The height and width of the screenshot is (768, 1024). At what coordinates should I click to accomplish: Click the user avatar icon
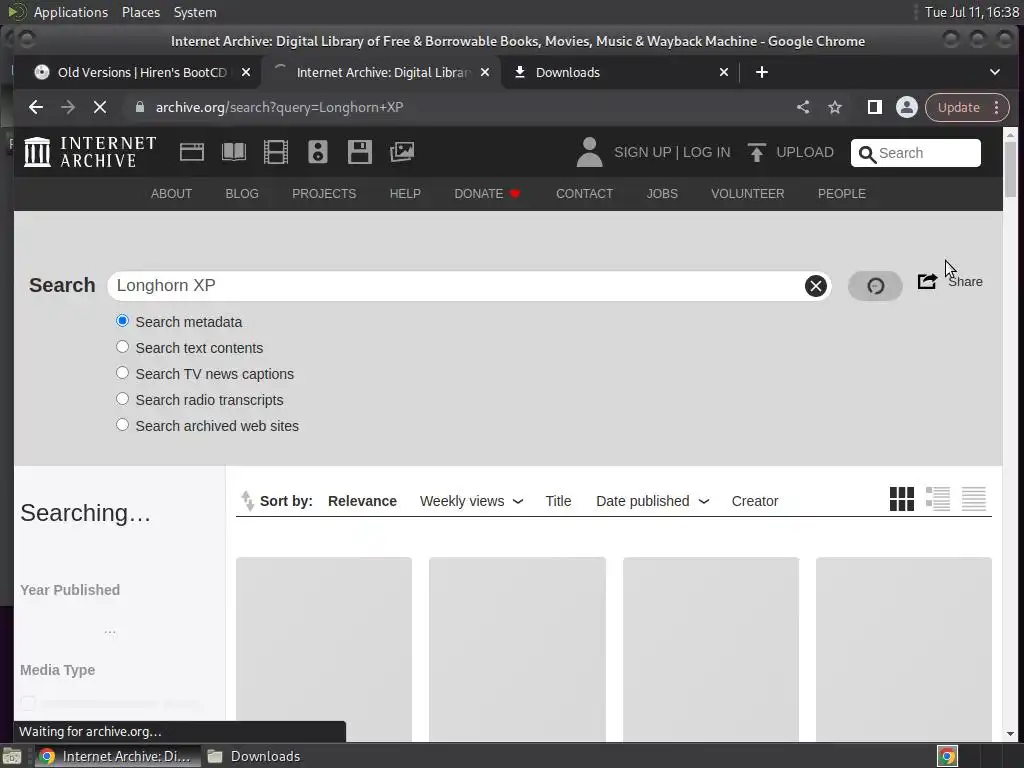point(589,152)
